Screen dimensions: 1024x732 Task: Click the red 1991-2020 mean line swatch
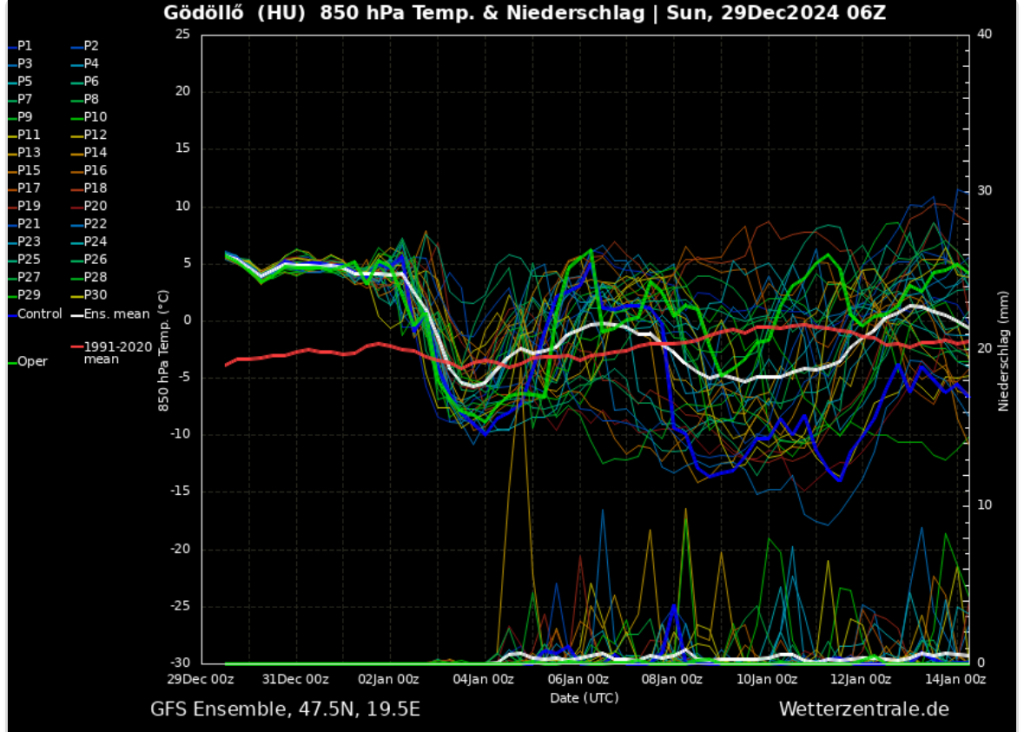[x=76, y=347]
